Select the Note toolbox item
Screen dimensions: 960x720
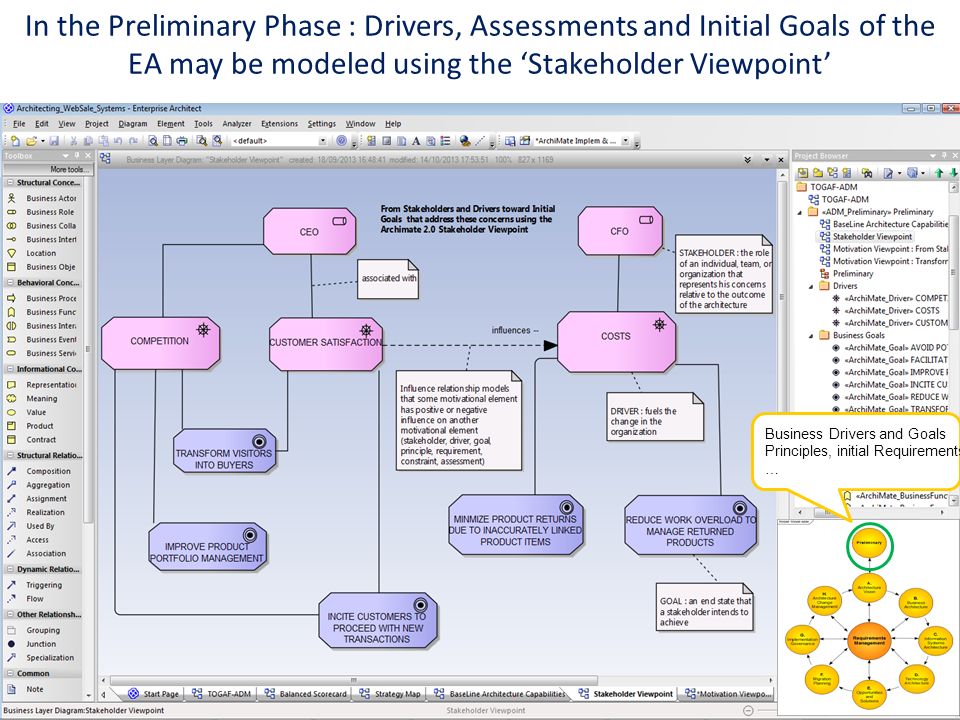click(x=42, y=689)
